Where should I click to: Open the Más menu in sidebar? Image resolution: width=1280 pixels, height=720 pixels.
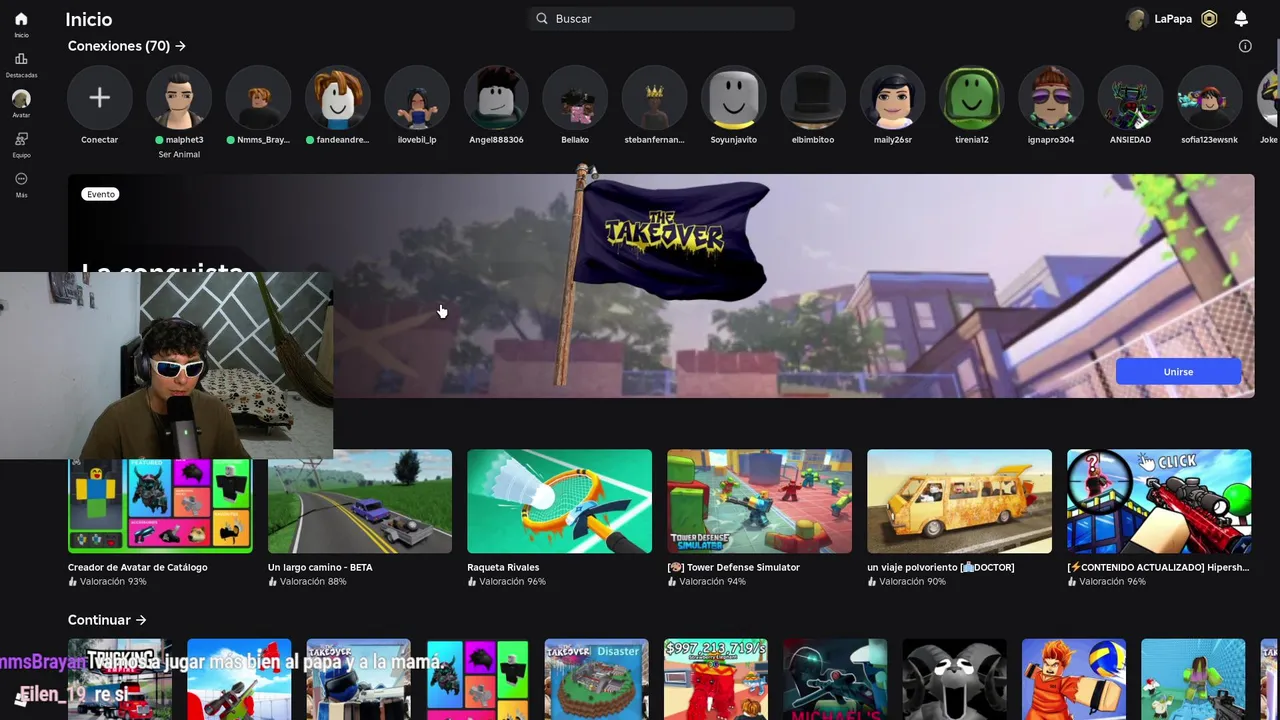coord(21,184)
